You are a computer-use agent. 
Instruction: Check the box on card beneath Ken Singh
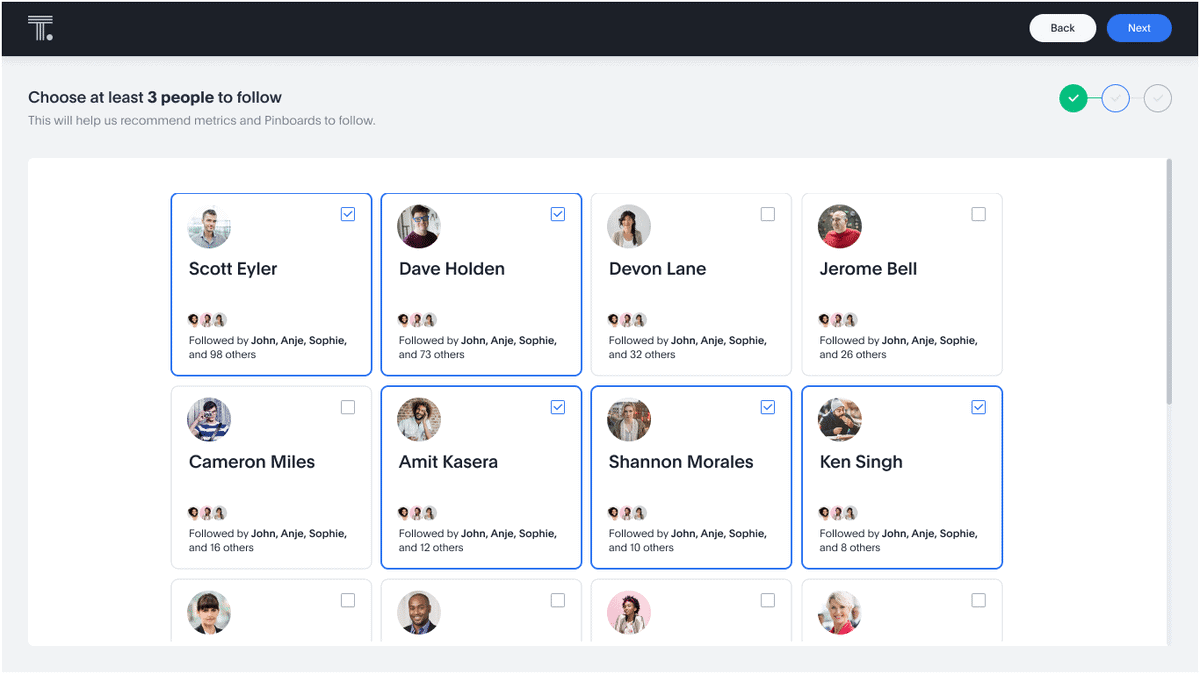tap(979, 600)
